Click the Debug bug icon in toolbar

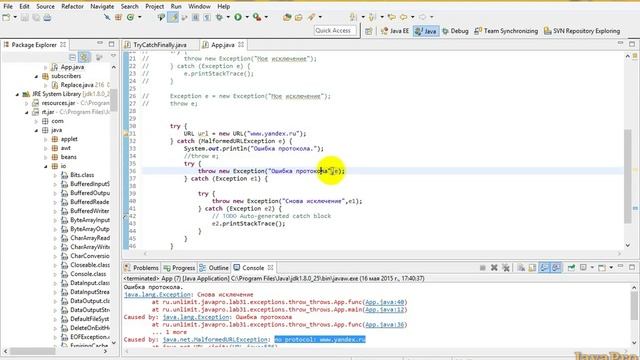click(x=219, y=17)
